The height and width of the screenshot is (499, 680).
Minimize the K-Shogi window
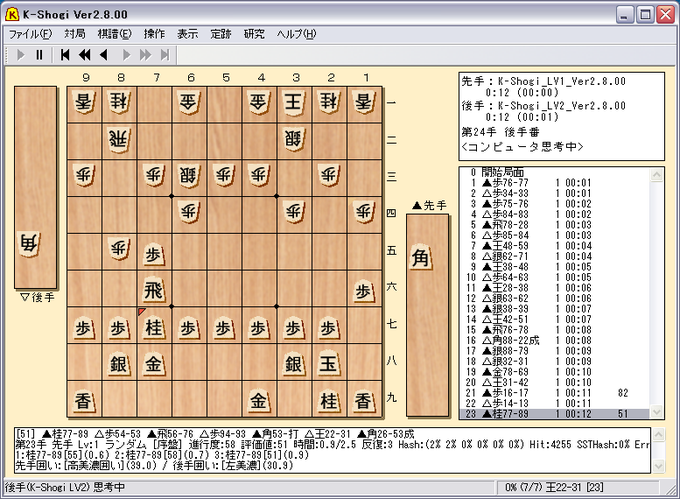(624, 15)
